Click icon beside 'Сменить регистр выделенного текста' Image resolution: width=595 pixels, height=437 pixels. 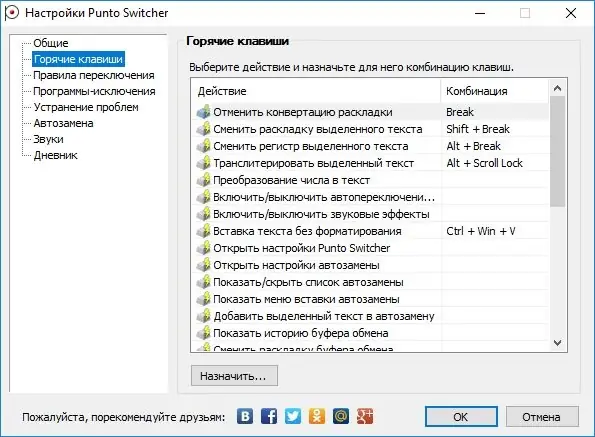tap(204, 146)
